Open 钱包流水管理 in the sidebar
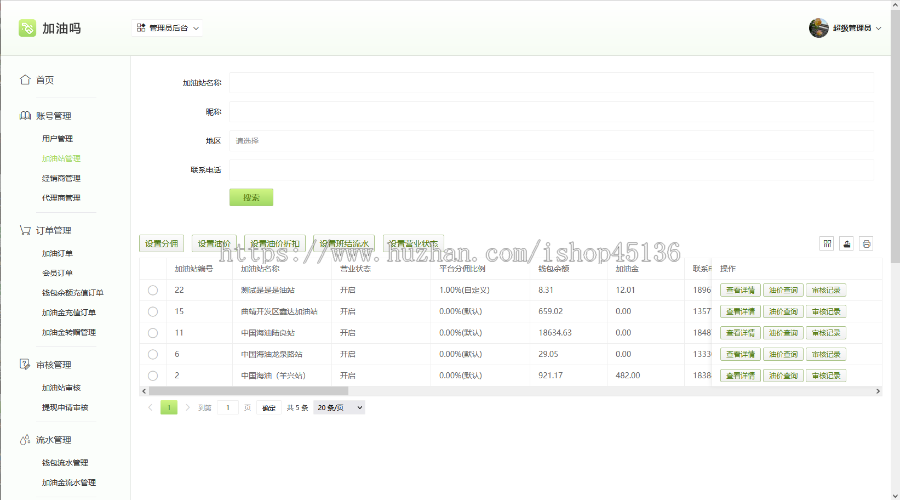This screenshot has height=500, width=900. (65, 462)
